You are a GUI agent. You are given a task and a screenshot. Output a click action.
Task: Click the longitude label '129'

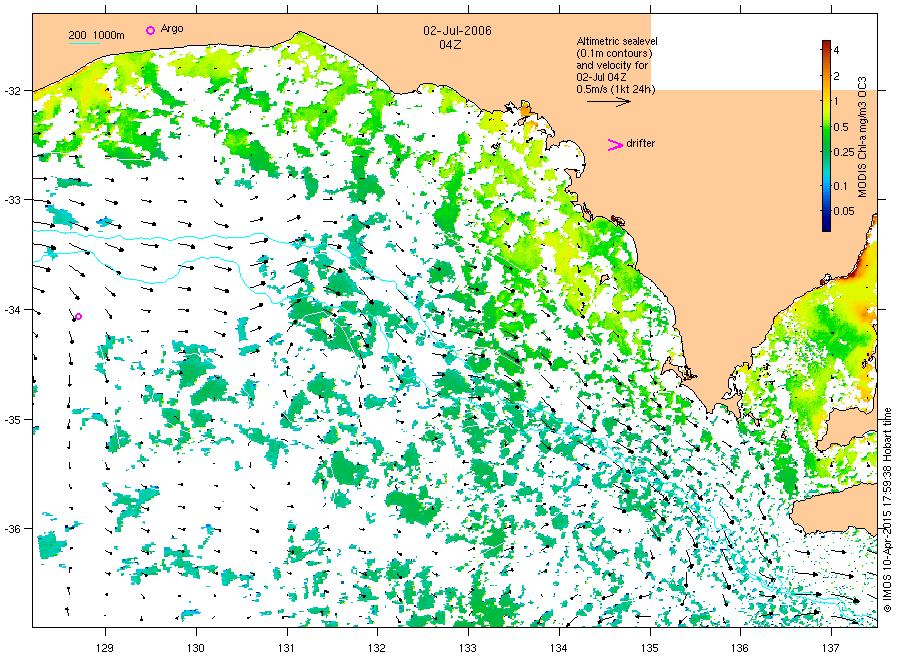[x=105, y=649]
